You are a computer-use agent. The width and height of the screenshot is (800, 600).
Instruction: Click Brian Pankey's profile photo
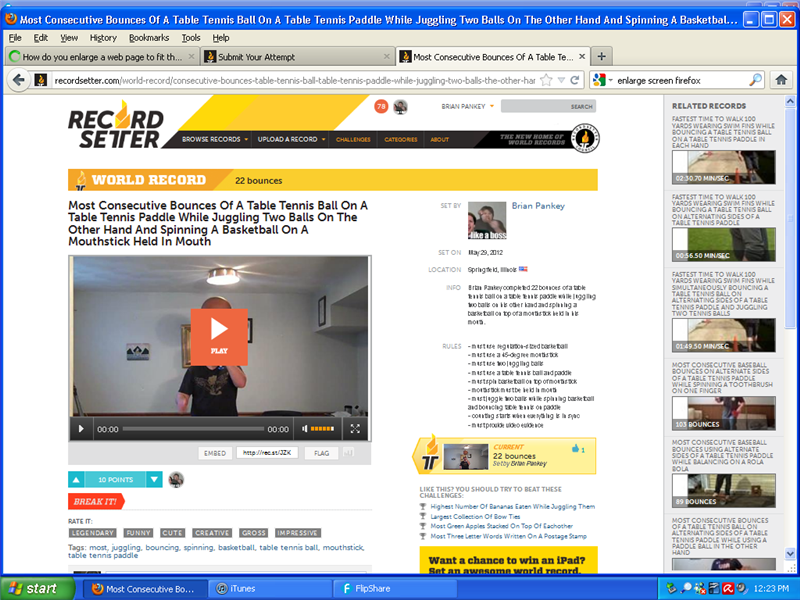tap(487, 220)
